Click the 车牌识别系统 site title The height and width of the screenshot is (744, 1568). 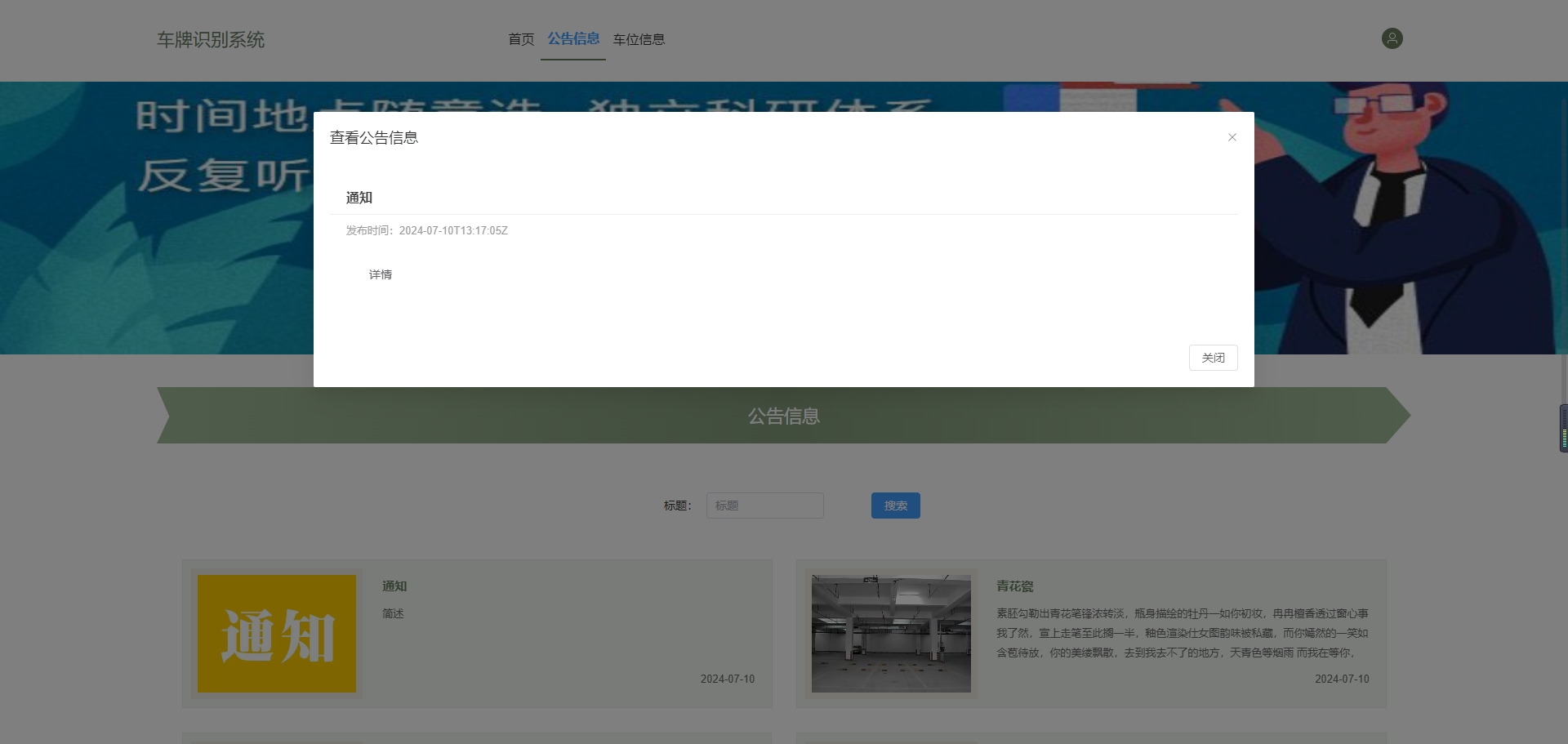(210, 39)
